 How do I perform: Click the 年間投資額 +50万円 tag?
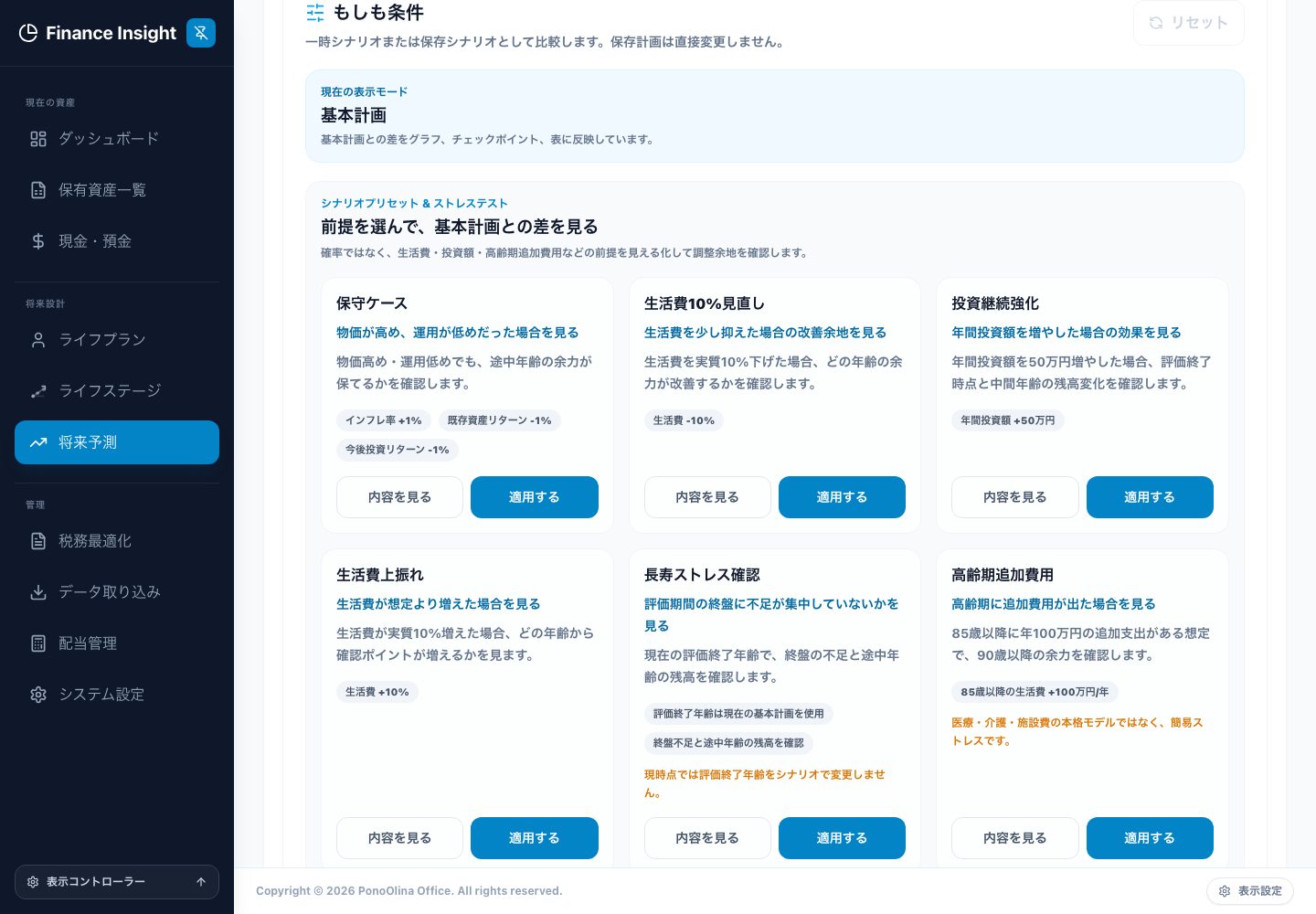click(1008, 420)
